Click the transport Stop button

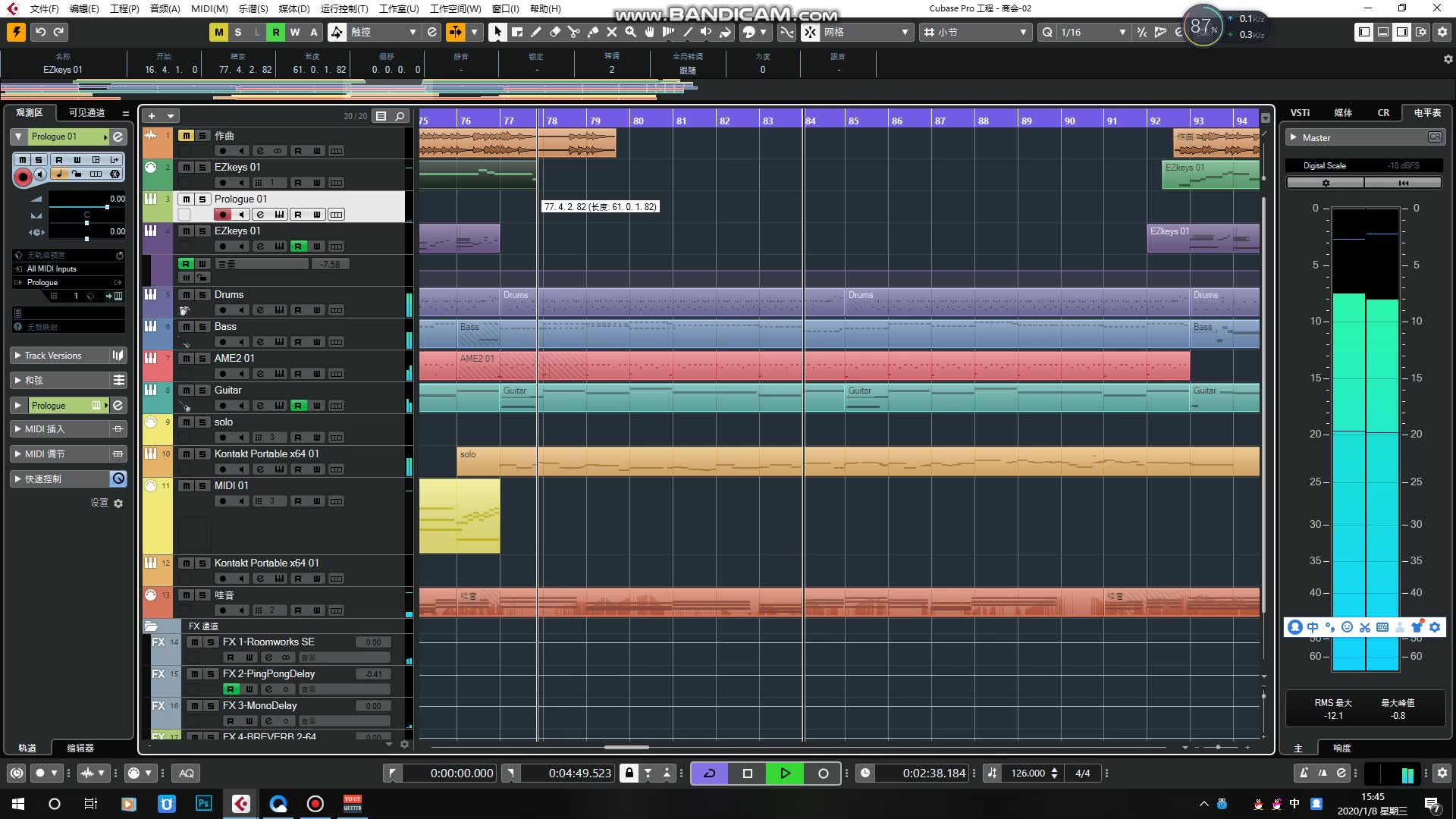pos(748,773)
